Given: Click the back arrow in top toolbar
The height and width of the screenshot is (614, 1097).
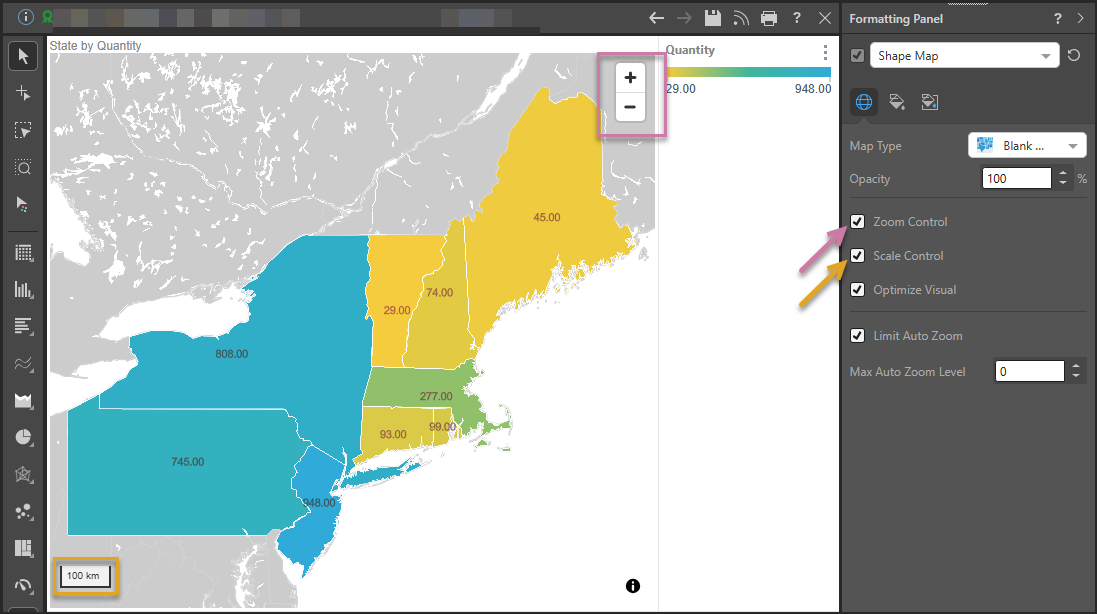Looking at the screenshot, I should [657, 18].
